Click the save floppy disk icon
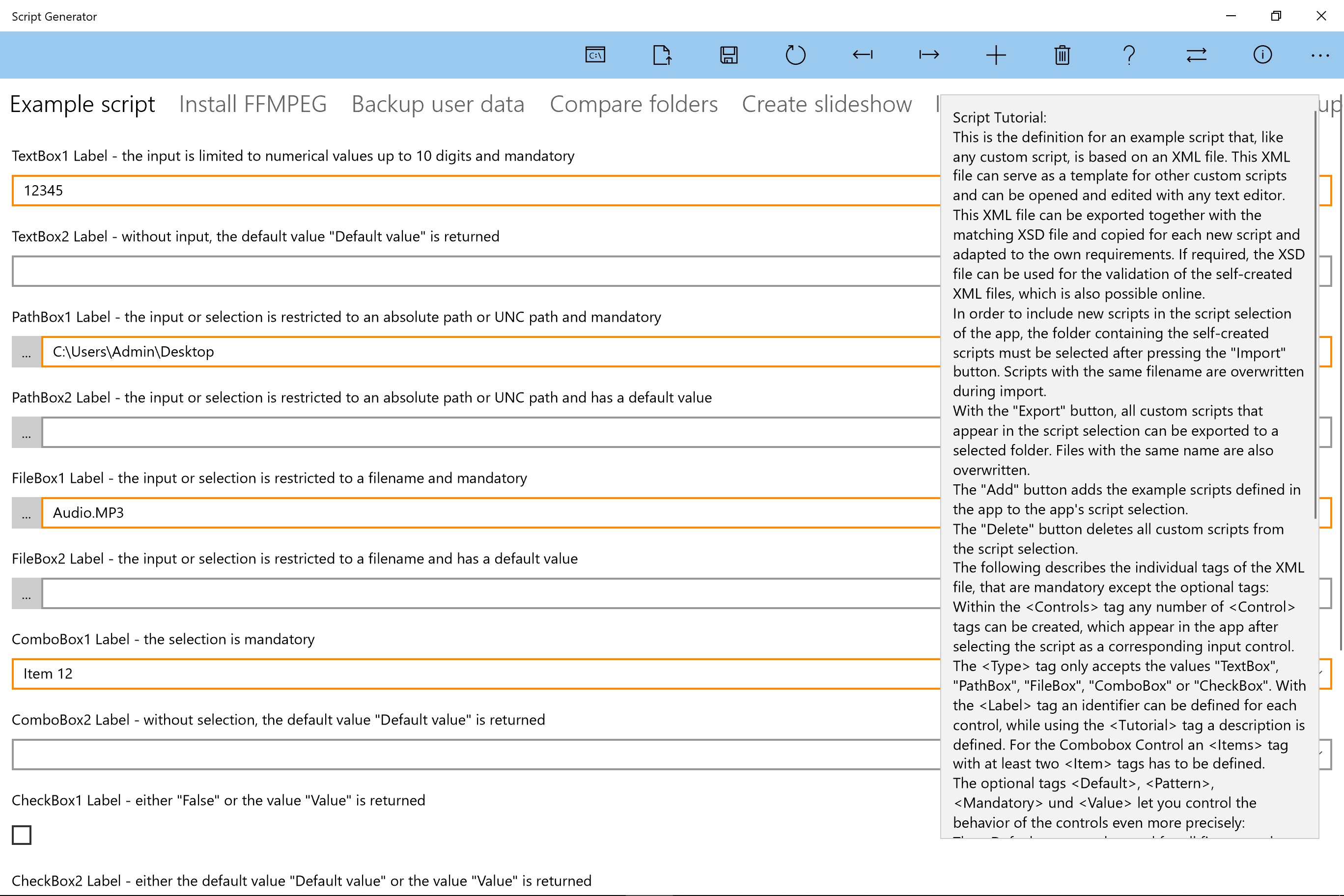Screen dimensions: 1344x896 tap(728, 55)
